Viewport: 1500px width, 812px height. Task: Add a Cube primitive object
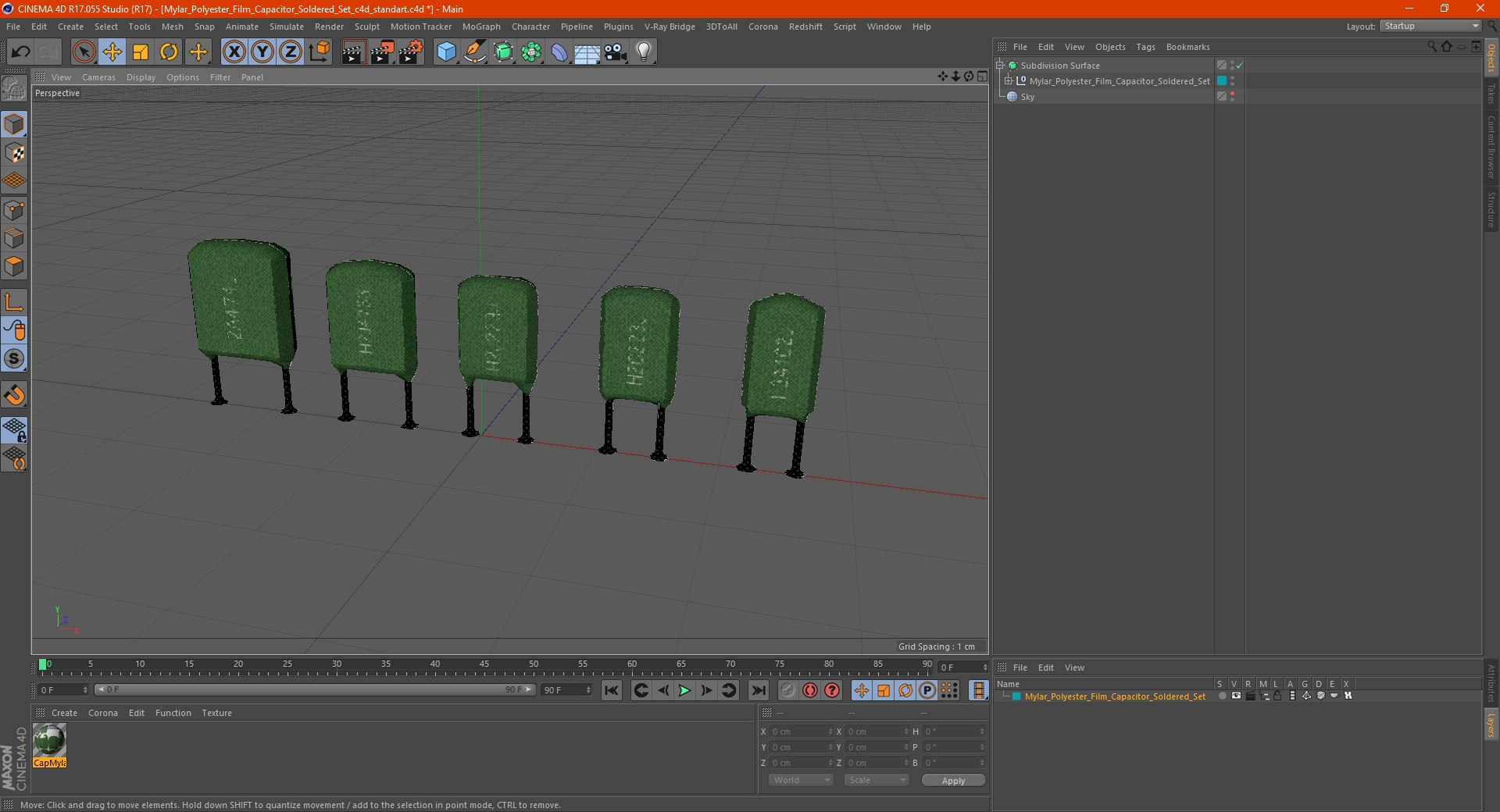pyautogui.click(x=446, y=52)
